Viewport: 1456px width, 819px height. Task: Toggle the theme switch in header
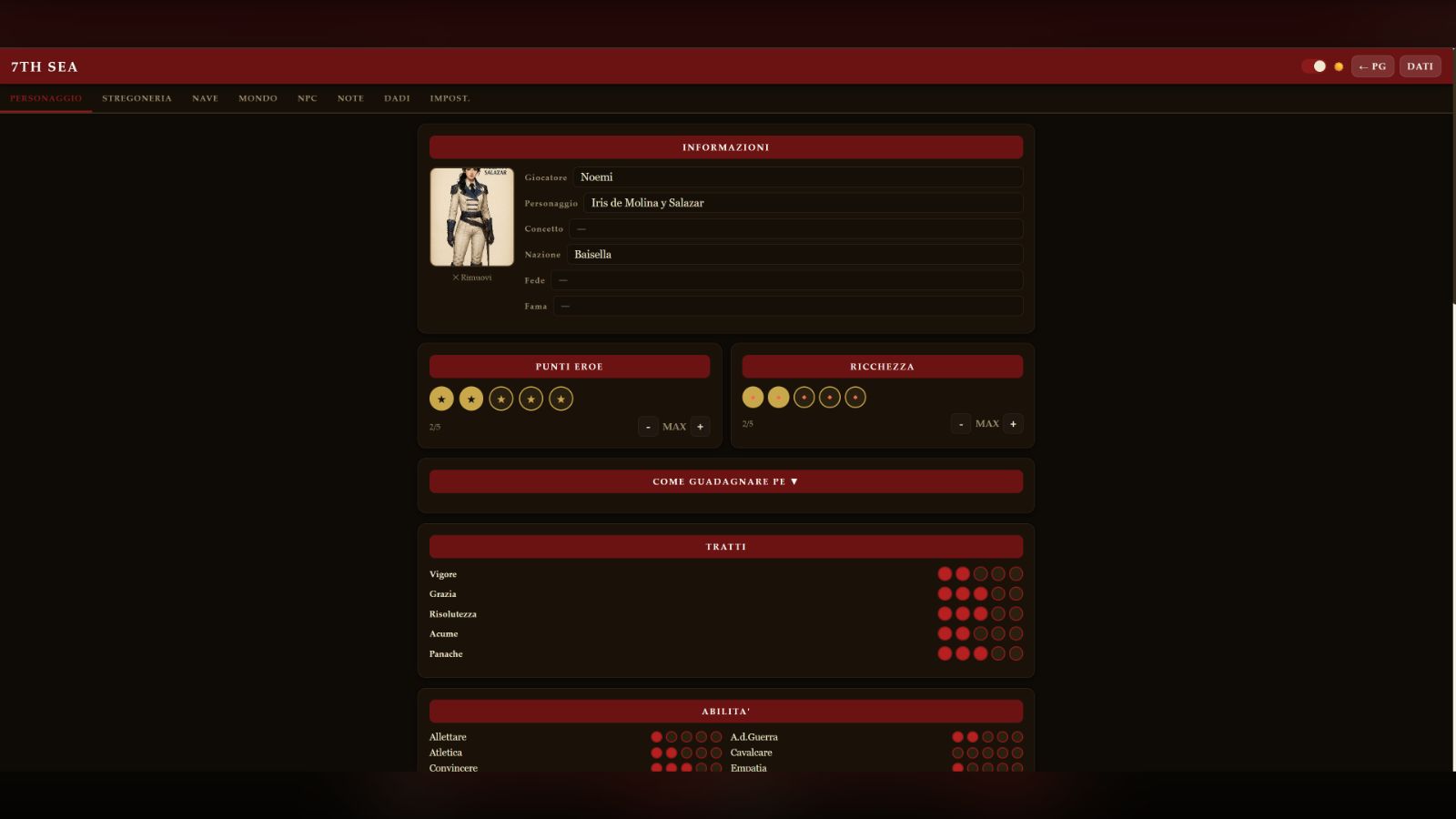click(x=1314, y=66)
